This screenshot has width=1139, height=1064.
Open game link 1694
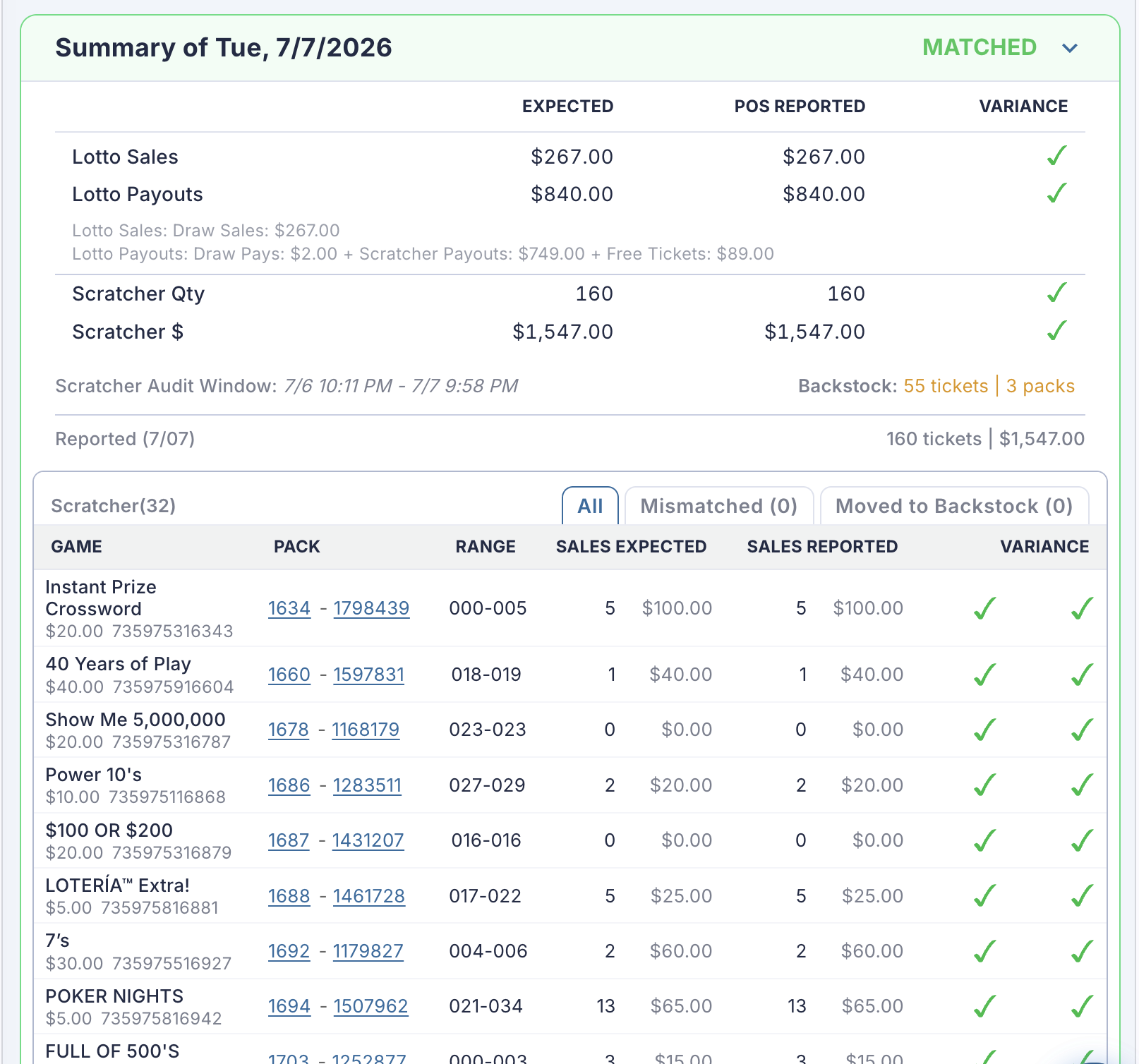(x=289, y=1006)
